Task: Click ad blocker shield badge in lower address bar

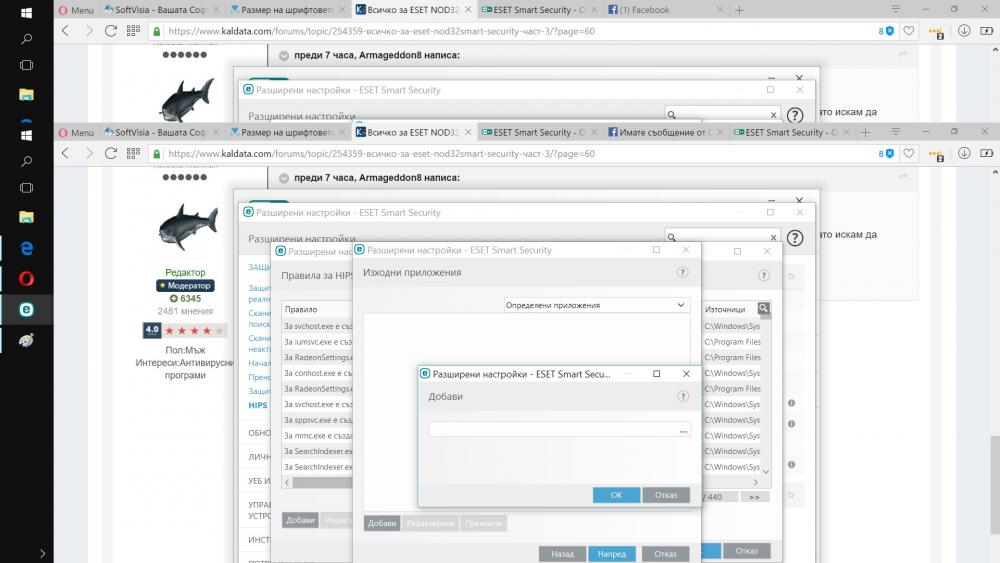Action: [886, 154]
